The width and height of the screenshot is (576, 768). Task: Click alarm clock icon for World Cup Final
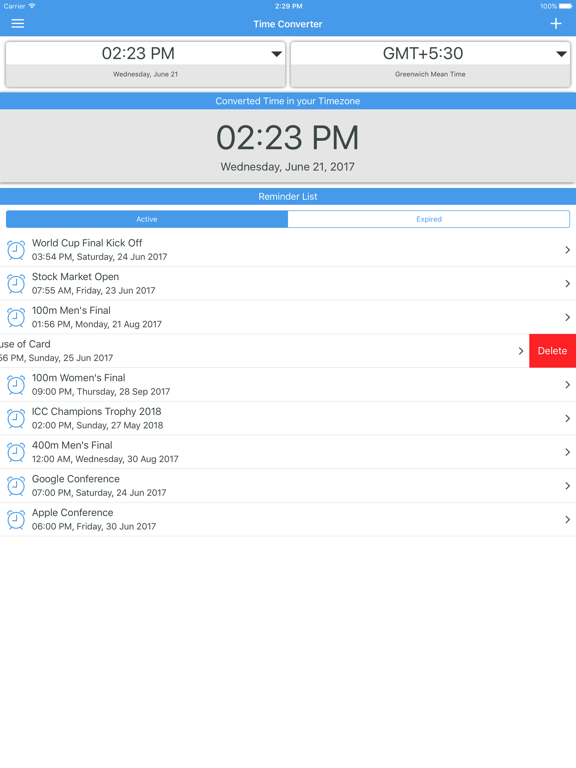[16, 250]
